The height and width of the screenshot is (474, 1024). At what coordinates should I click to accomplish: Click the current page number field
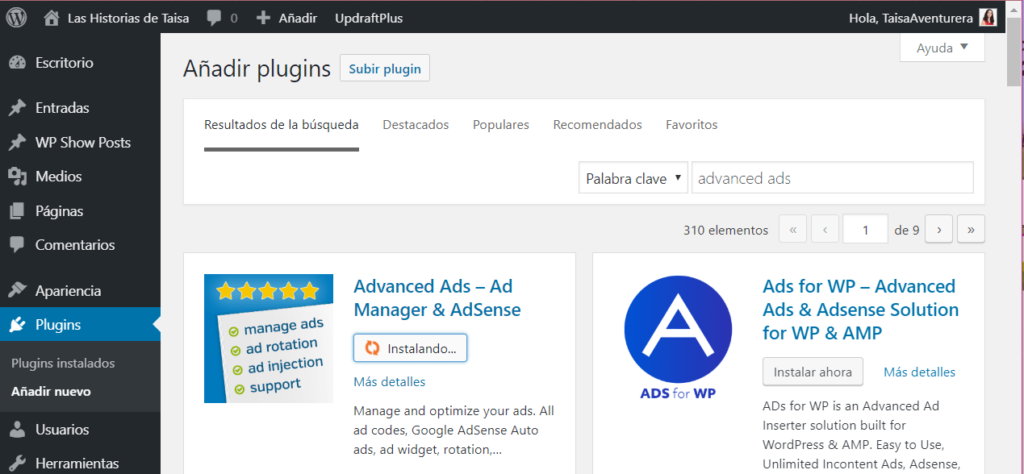point(865,230)
